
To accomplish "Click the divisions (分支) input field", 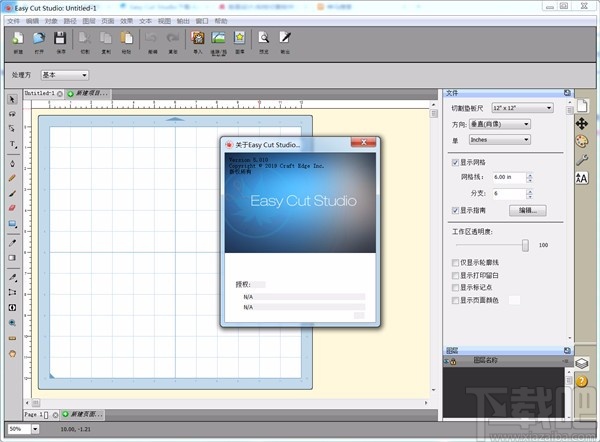I will [509, 194].
